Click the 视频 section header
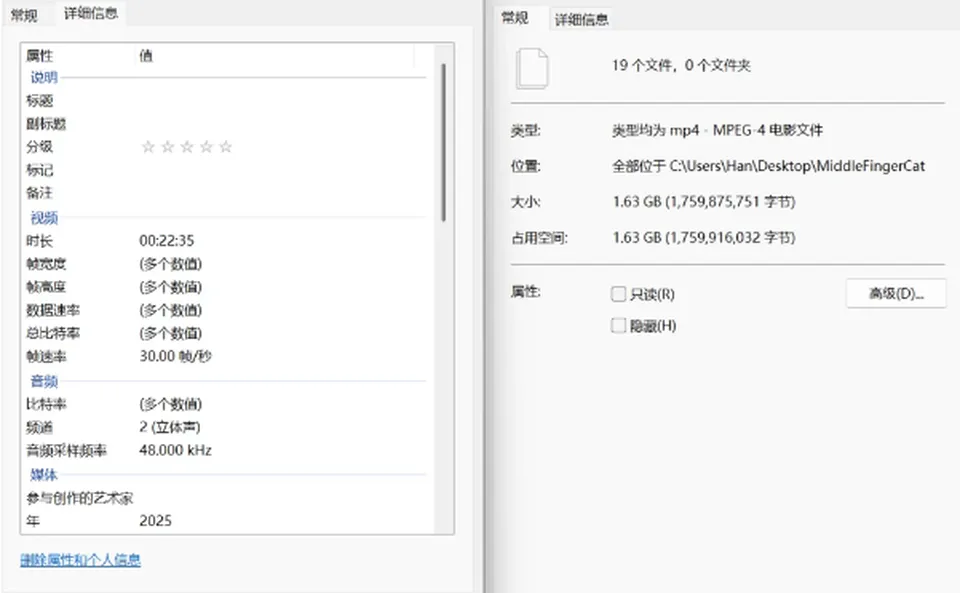Screen dimensions: 960x593 [x=43, y=218]
